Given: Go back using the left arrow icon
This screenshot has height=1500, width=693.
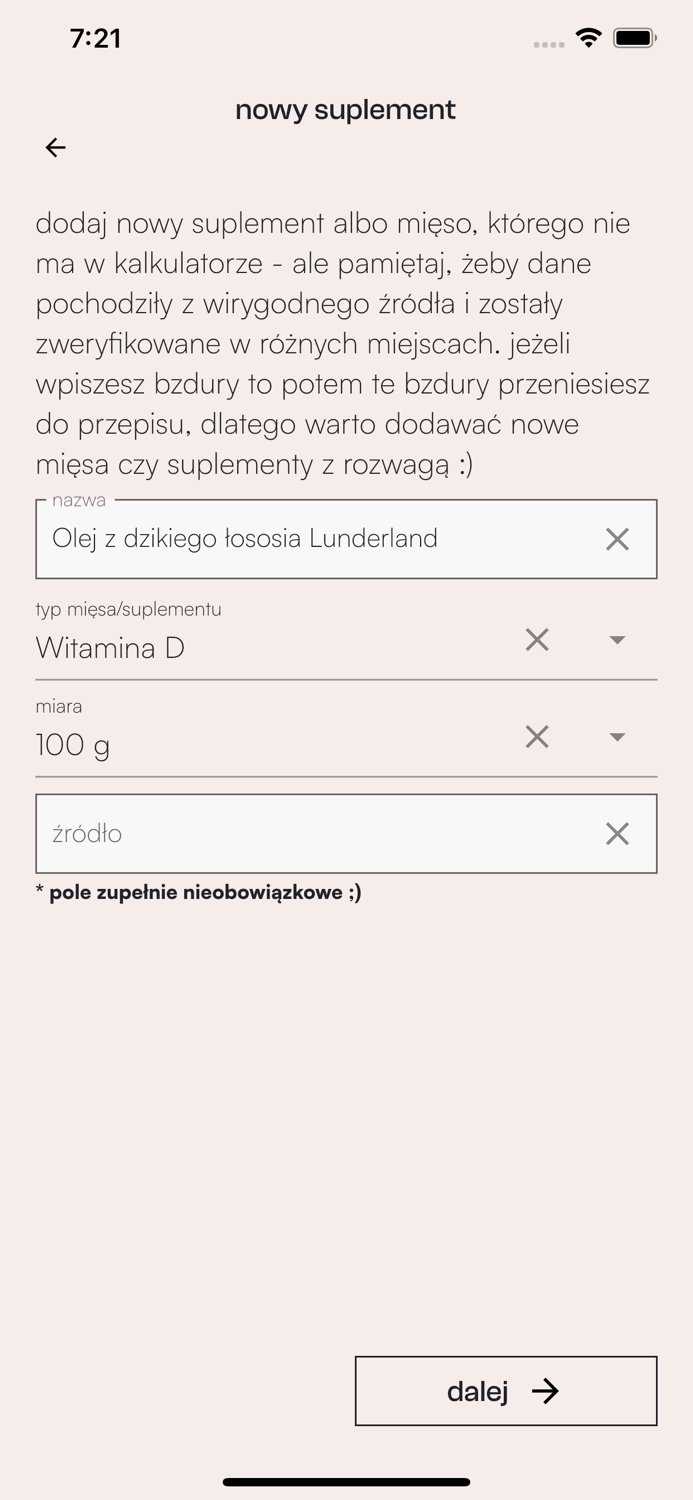Looking at the screenshot, I should [x=56, y=148].
